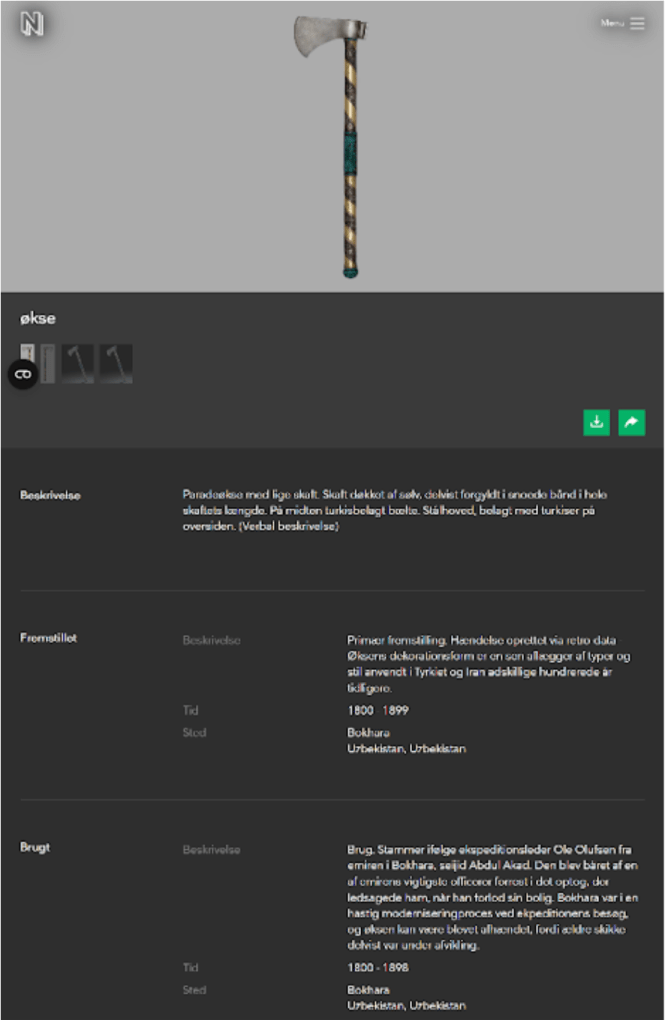Select the third axe thumbnail

click(x=78, y=364)
